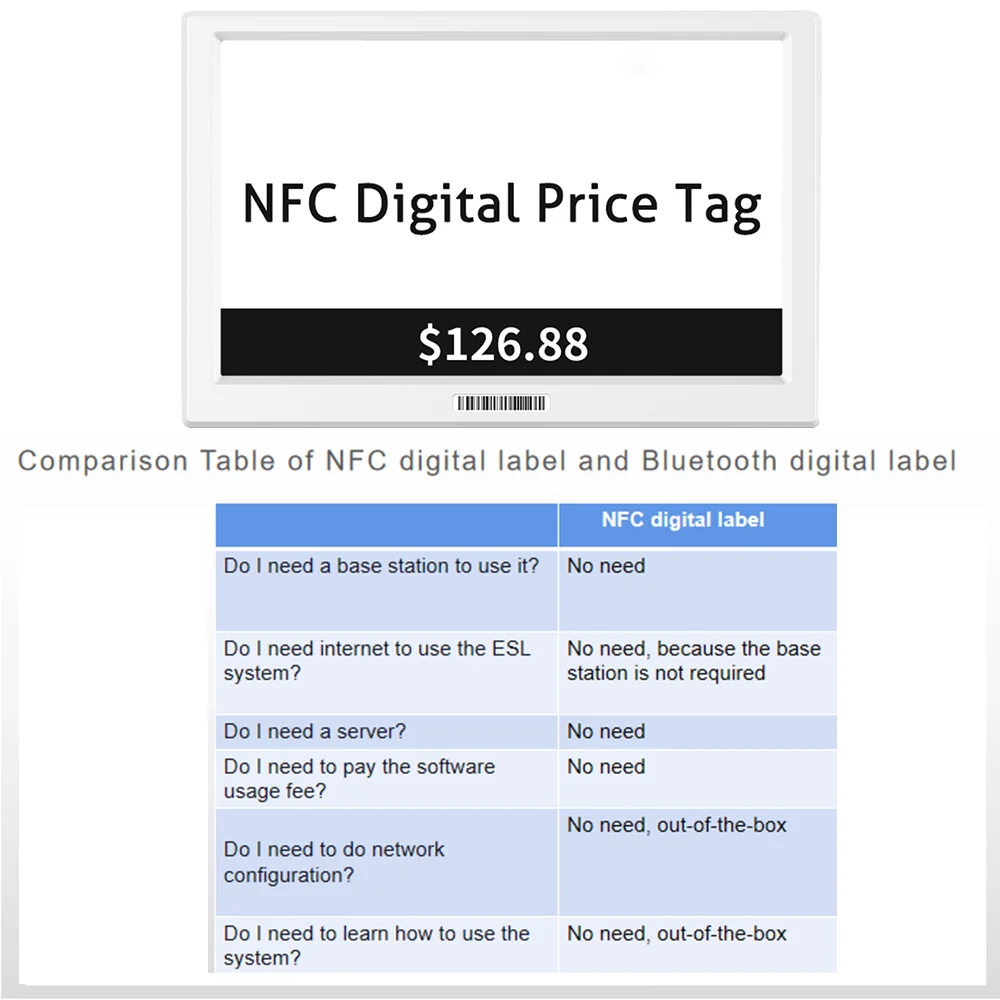
Task: Select the "Do I need a server?" cell
Action: point(316,731)
